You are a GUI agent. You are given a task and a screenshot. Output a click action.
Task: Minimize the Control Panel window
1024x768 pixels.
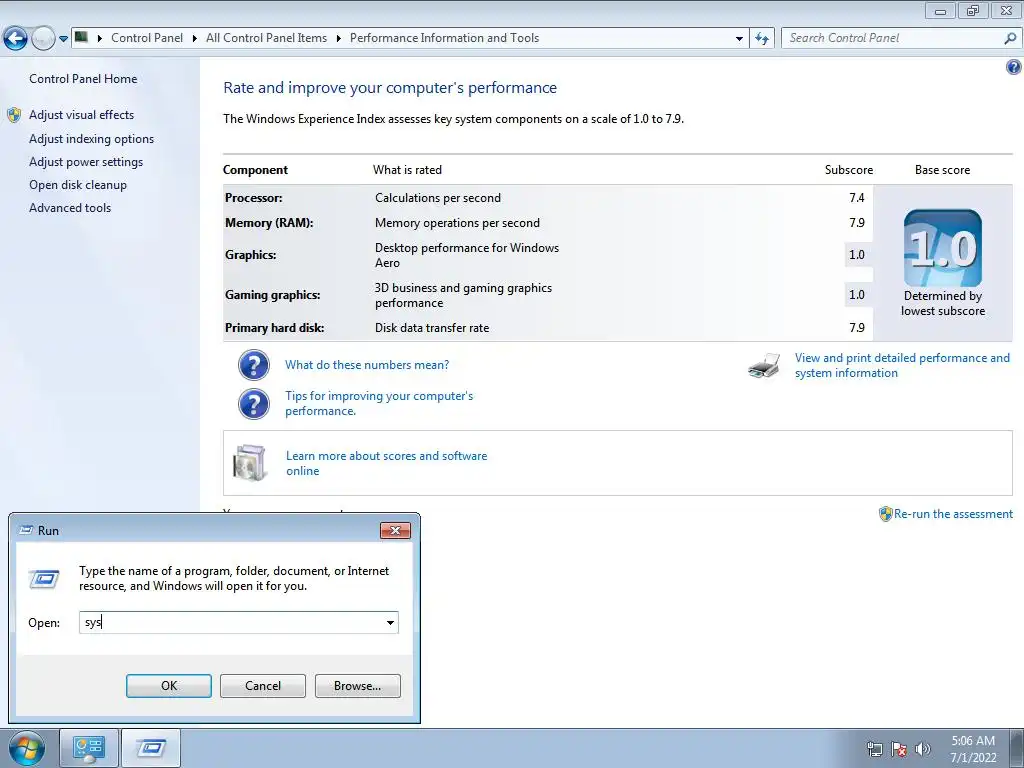[x=940, y=10]
